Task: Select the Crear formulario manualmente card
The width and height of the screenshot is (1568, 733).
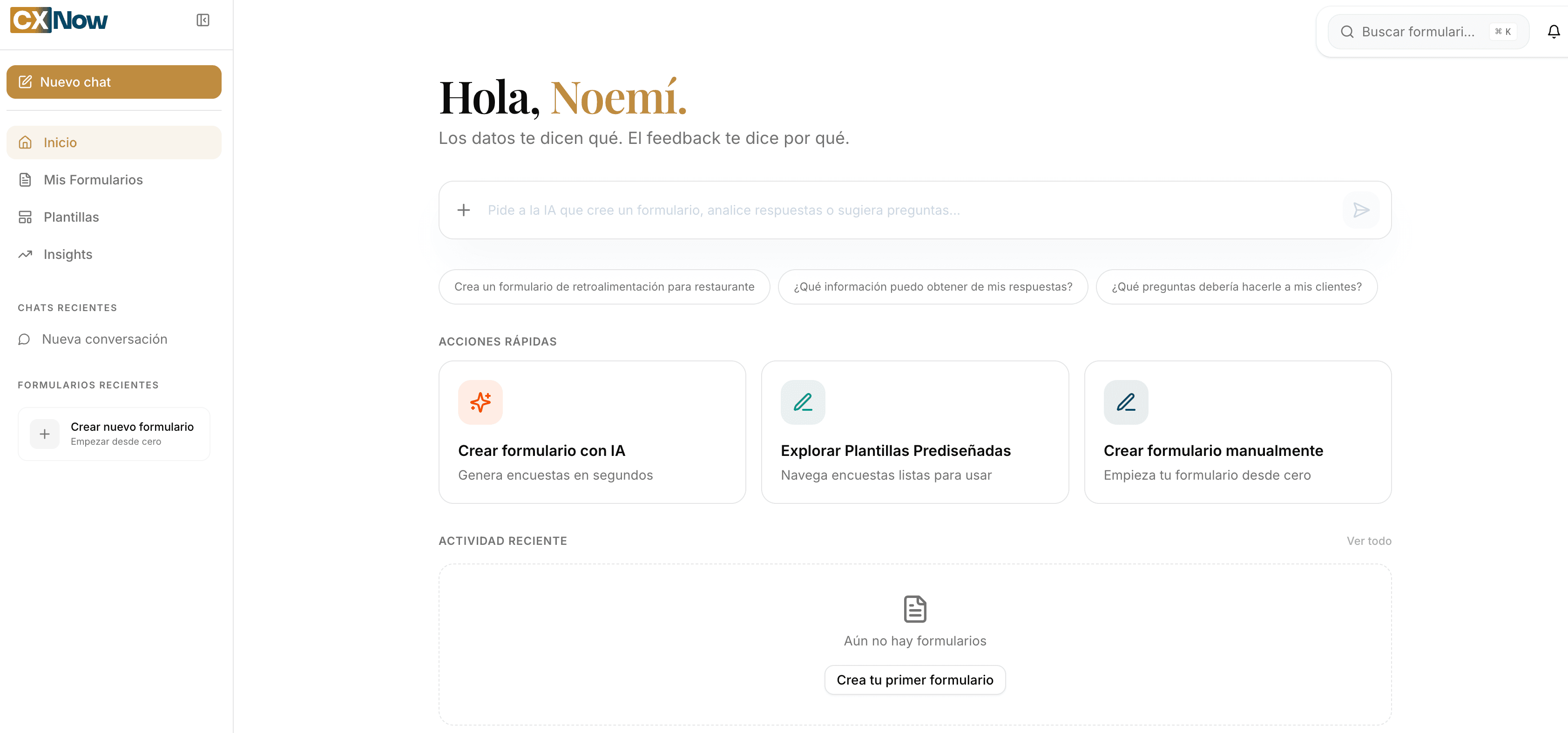Action: 1237,432
